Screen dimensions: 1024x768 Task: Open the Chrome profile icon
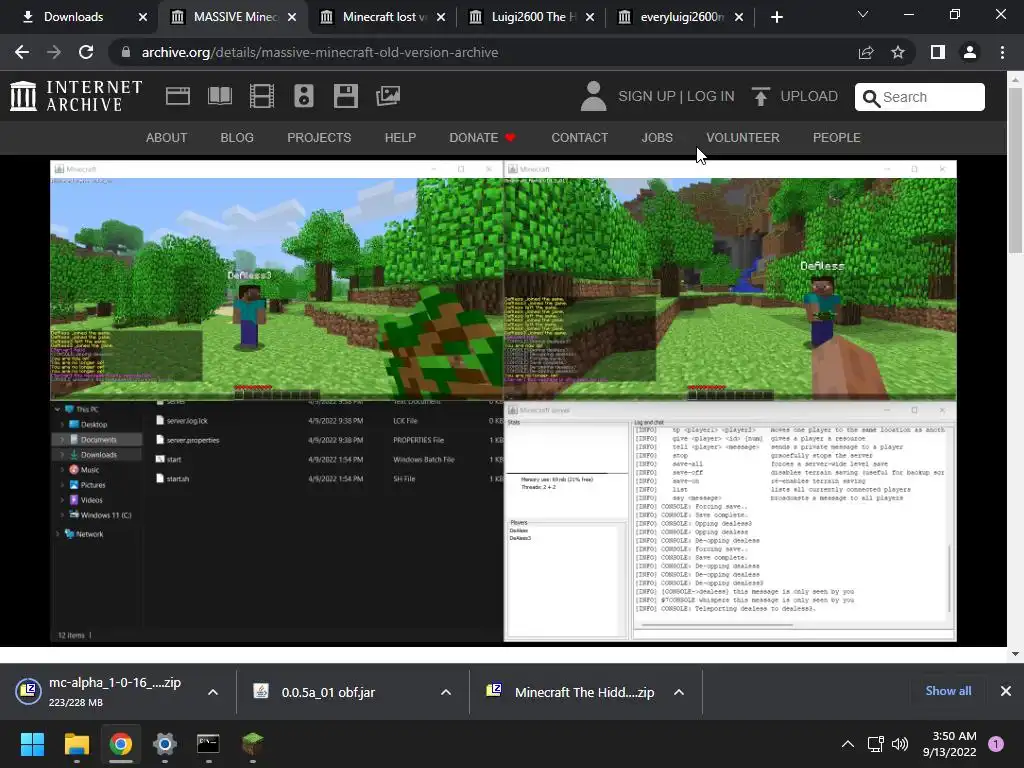coord(970,52)
